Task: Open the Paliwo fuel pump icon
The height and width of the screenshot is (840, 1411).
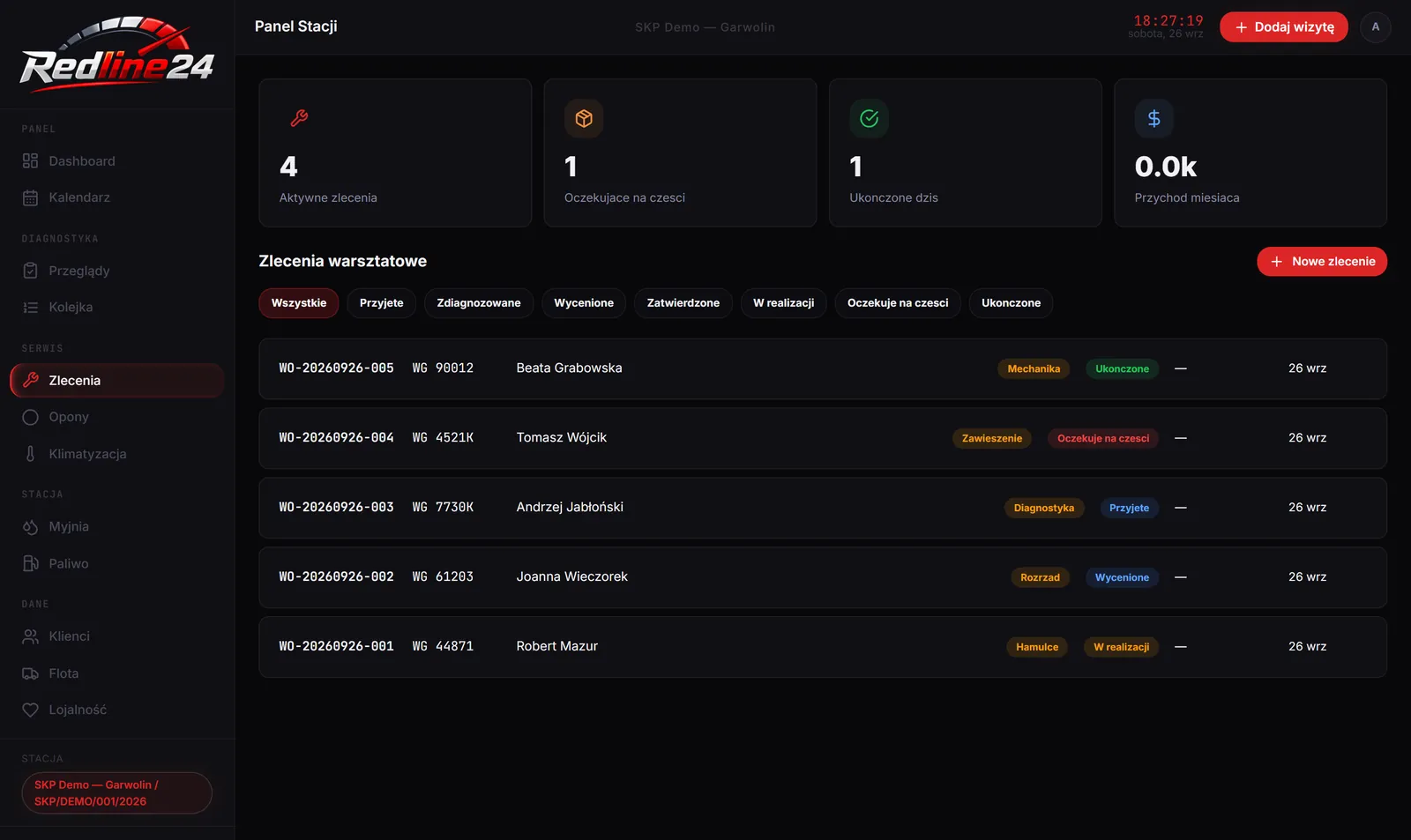Action: coord(30,563)
